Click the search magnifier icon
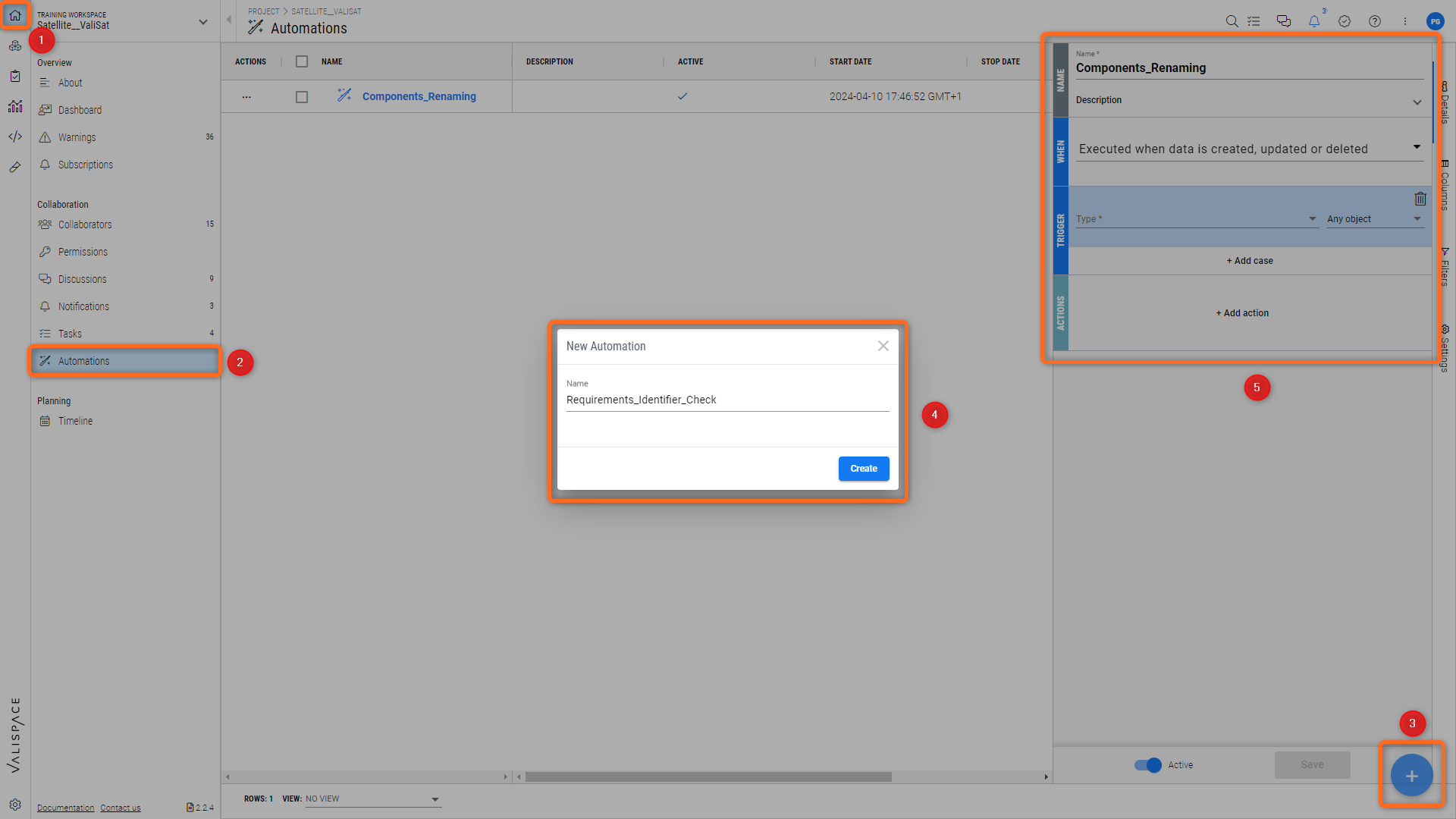Viewport: 1456px width, 819px height. (x=1232, y=21)
